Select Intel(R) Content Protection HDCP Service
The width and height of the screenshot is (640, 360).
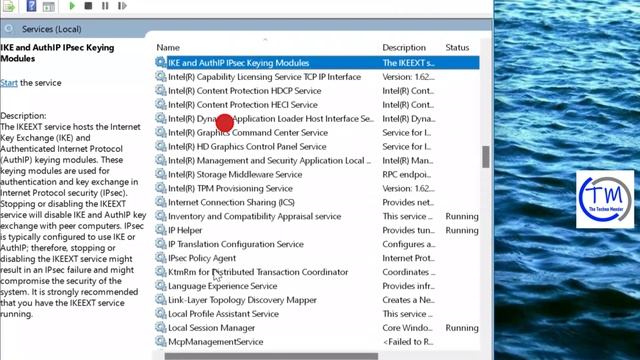click(x=244, y=91)
